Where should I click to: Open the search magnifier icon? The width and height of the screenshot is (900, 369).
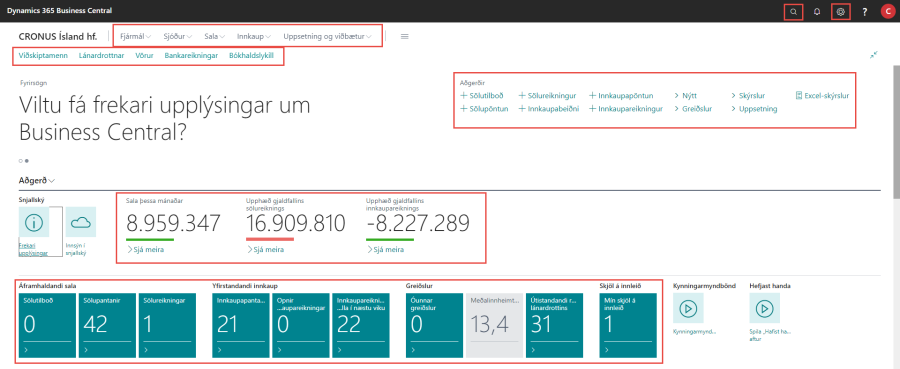793,11
